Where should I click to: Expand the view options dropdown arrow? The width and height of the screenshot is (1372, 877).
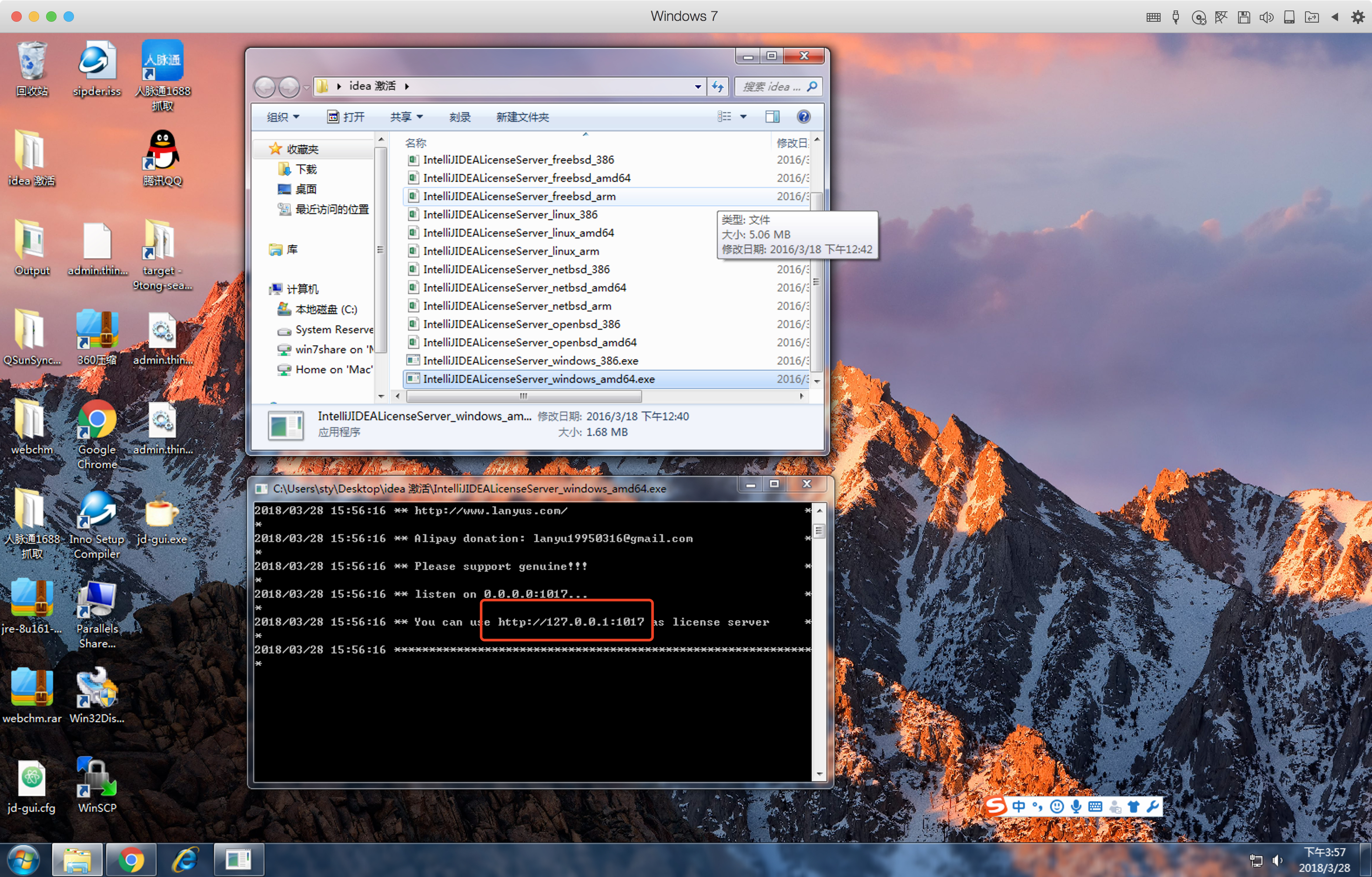pos(743,117)
